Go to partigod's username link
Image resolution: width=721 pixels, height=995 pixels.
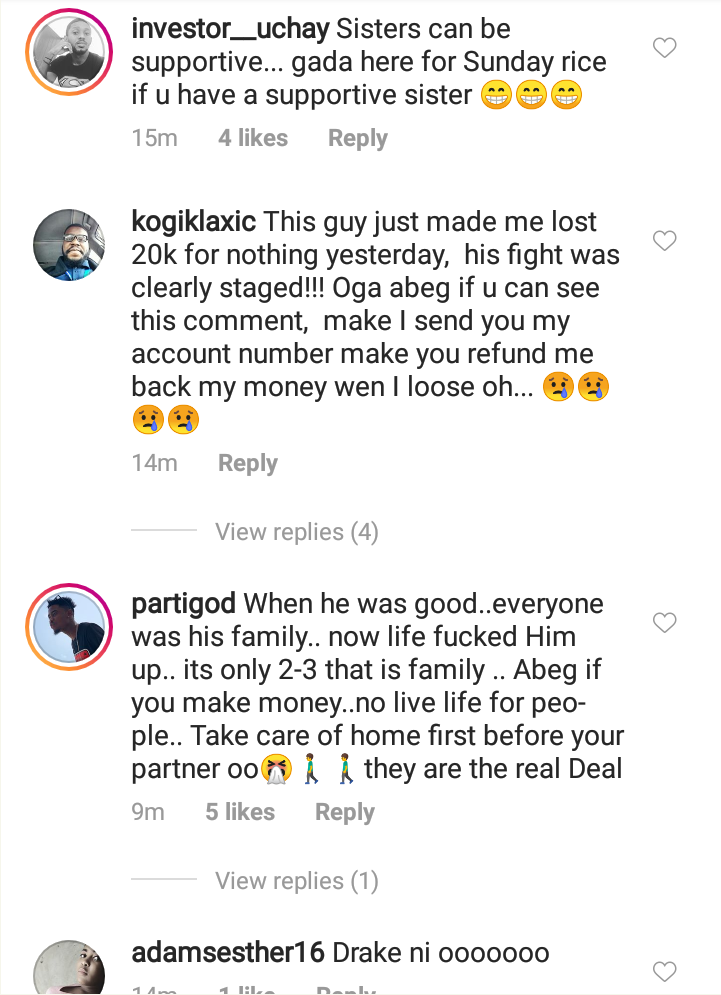pyautogui.click(x=183, y=604)
